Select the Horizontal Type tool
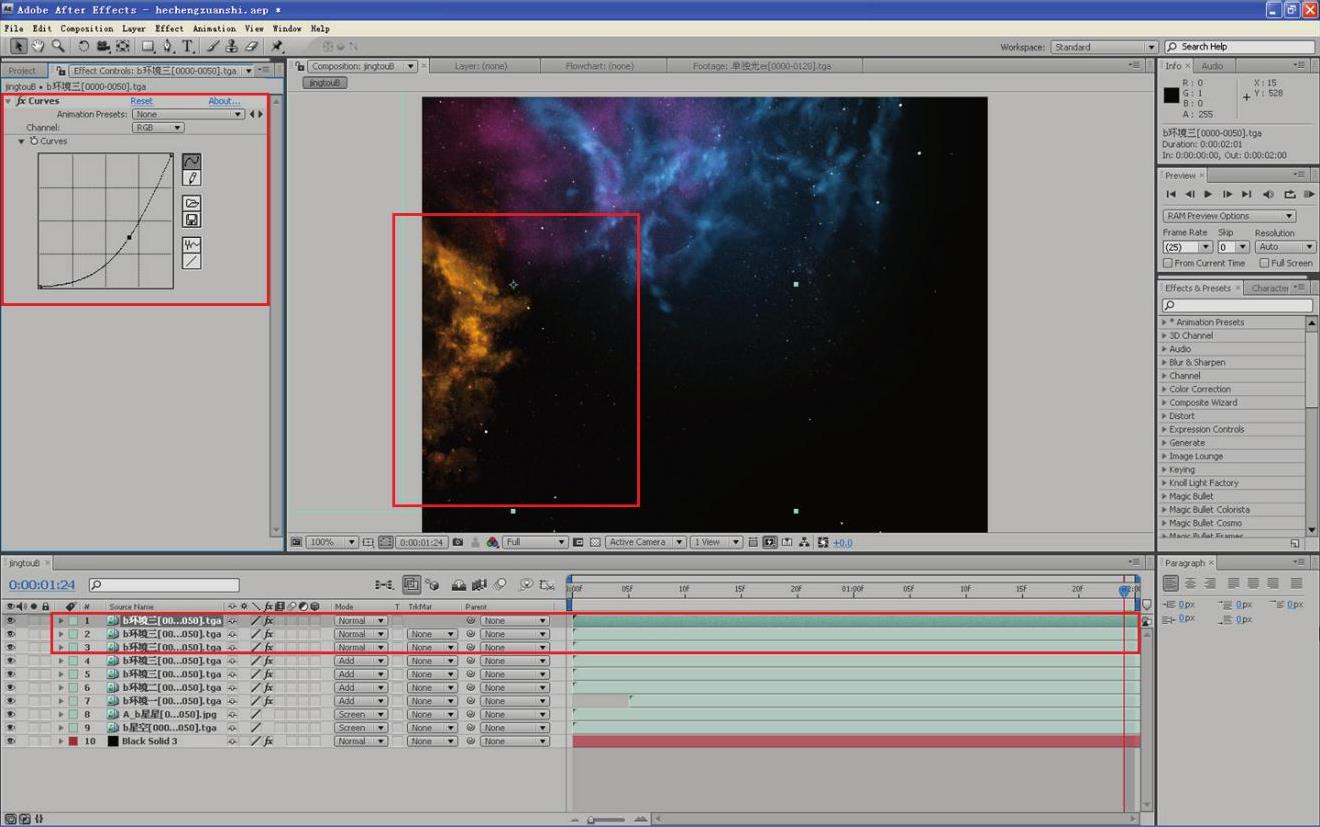The width and height of the screenshot is (1320, 827). pyautogui.click(x=187, y=46)
